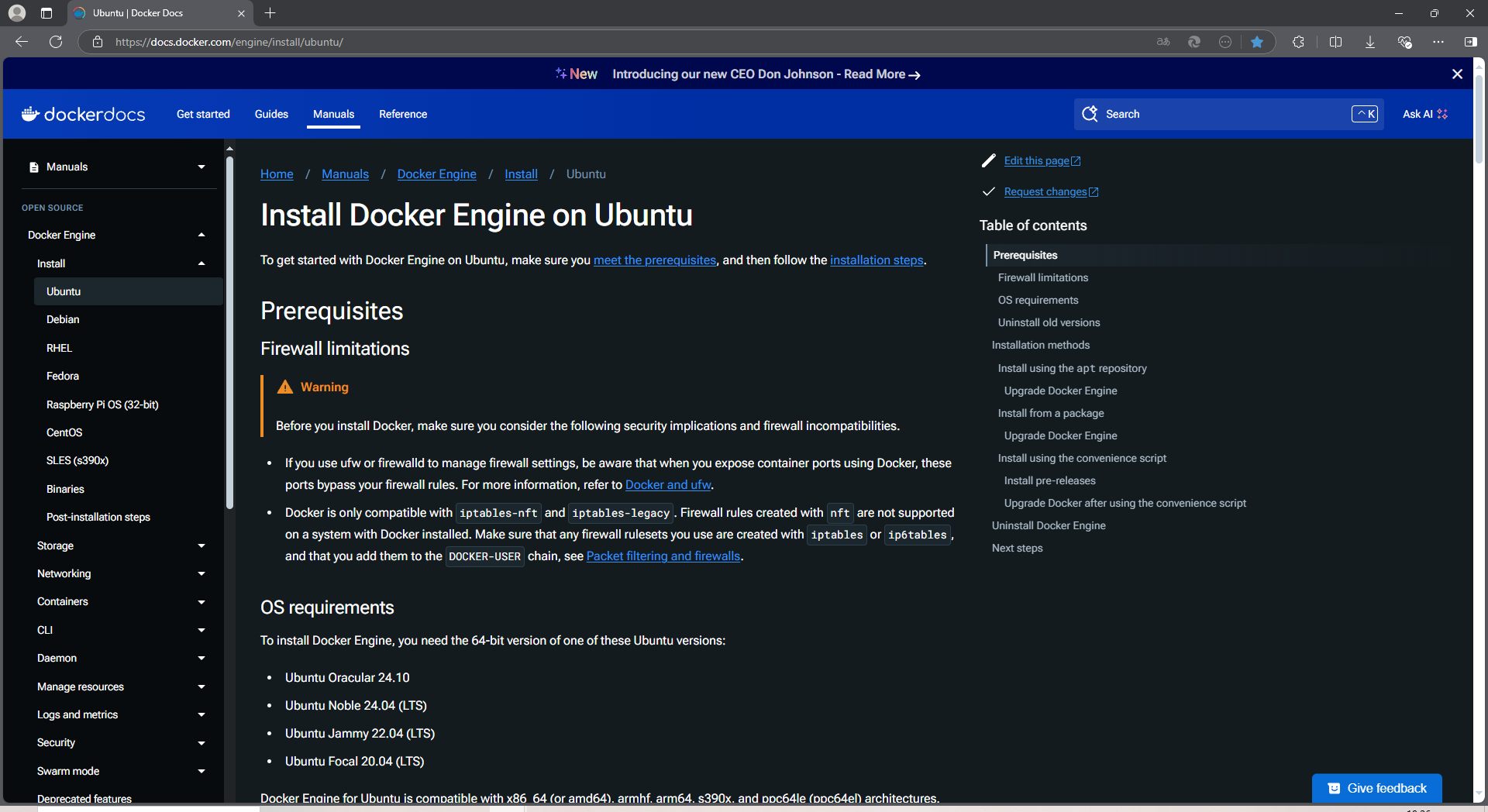Click the Request changes link
Viewport: 1488px width, 812px height.
coord(1052,191)
